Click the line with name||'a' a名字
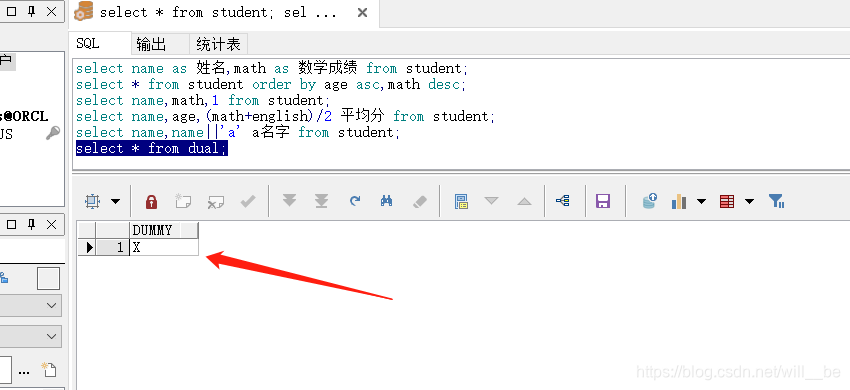Screen dimensions: 850x390 238,132
